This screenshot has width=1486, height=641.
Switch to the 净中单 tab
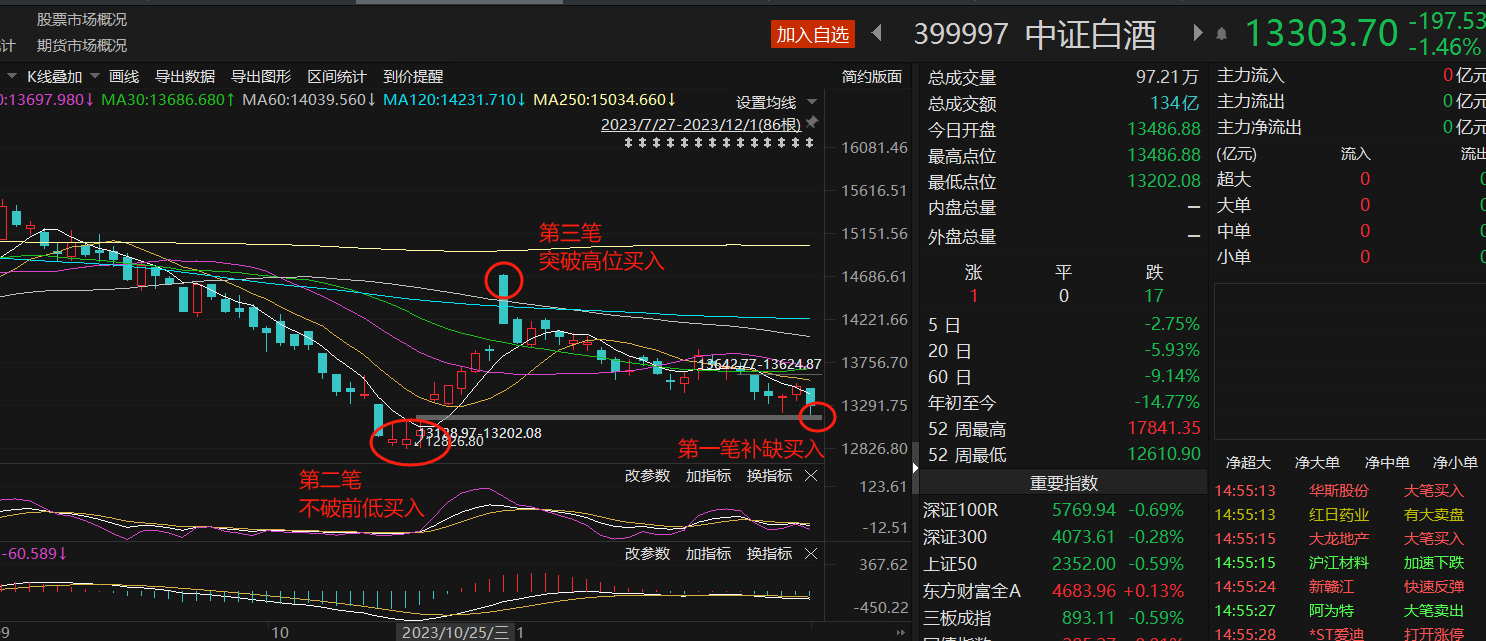(x=1387, y=463)
